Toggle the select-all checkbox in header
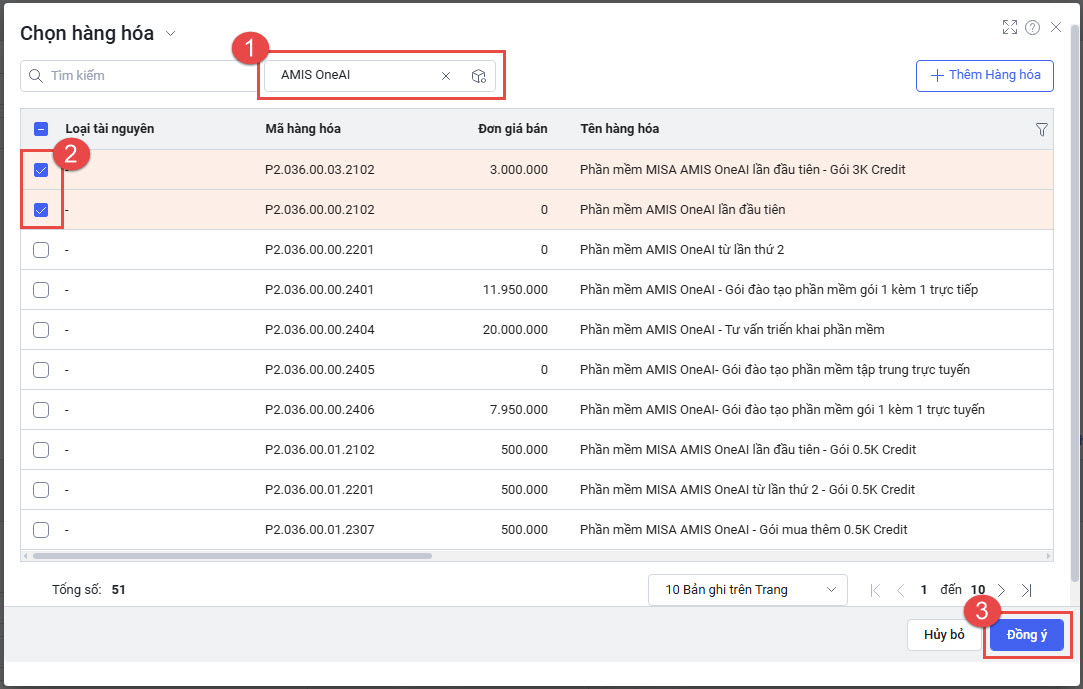 coord(41,129)
